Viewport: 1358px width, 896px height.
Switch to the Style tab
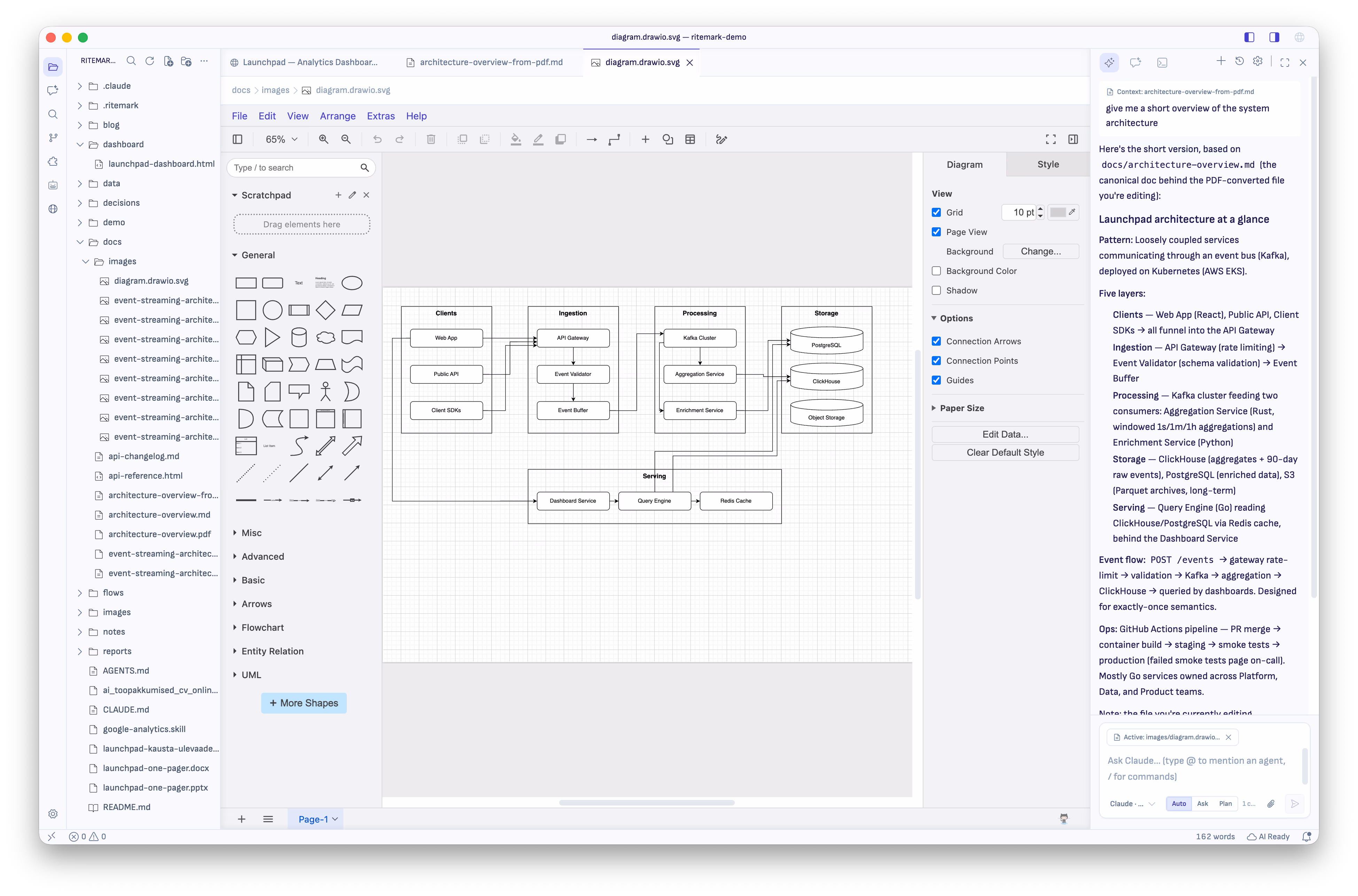[x=1048, y=164]
